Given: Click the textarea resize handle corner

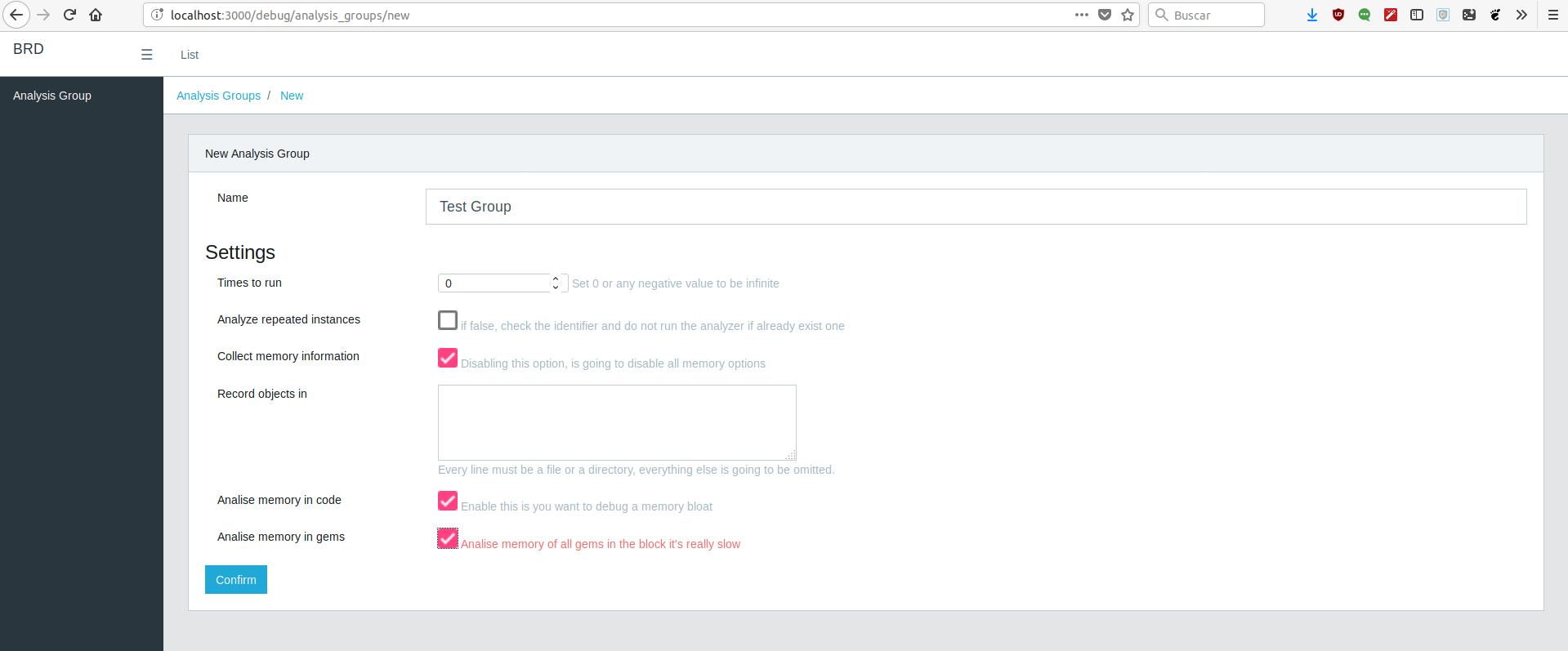Looking at the screenshot, I should pyautogui.click(x=791, y=455).
